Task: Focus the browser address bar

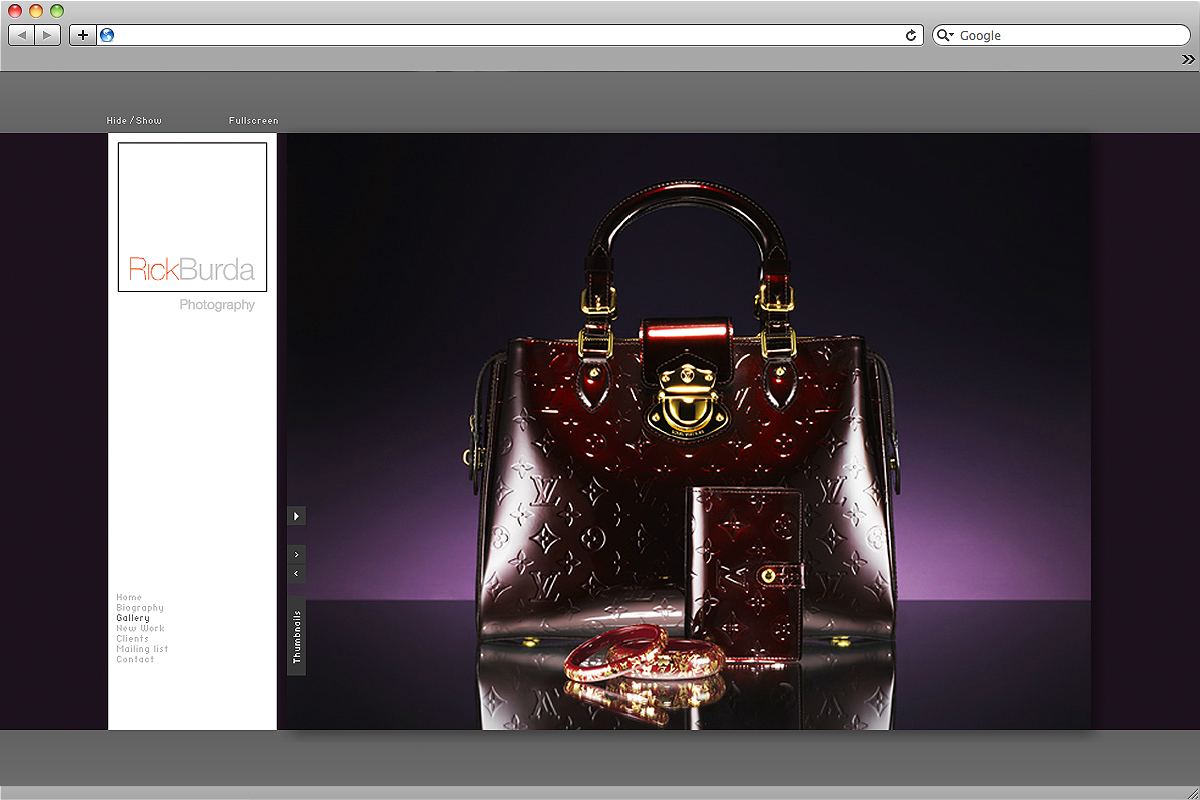Action: coord(510,35)
